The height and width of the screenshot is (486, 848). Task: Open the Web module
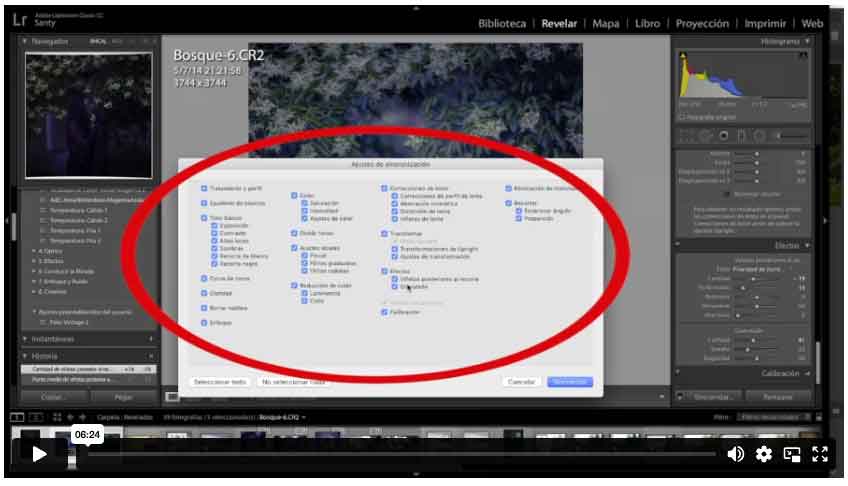(x=812, y=23)
